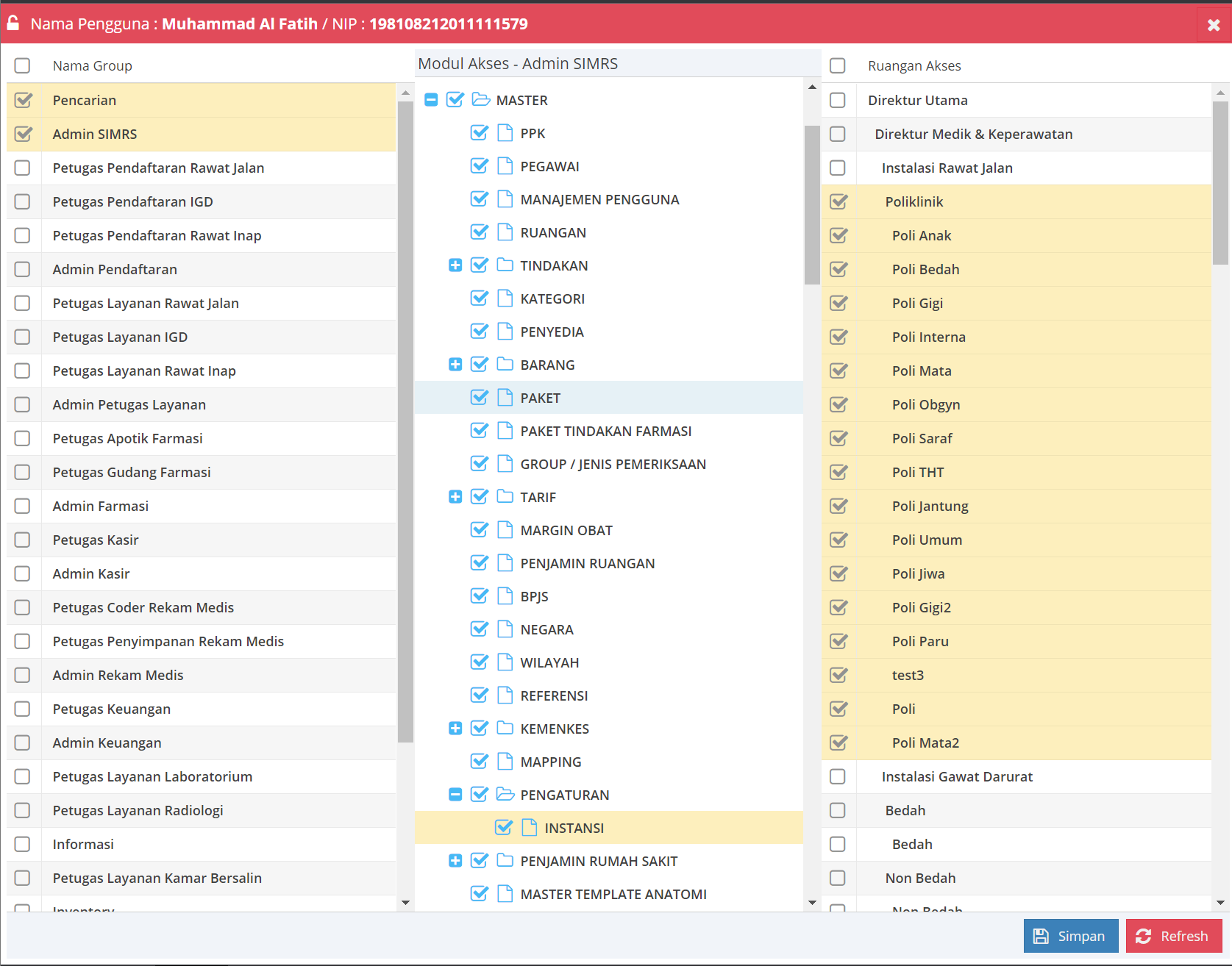Screen dimensions: 1232x966
Task: Click the INSTANSI file icon
Action: point(529,828)
